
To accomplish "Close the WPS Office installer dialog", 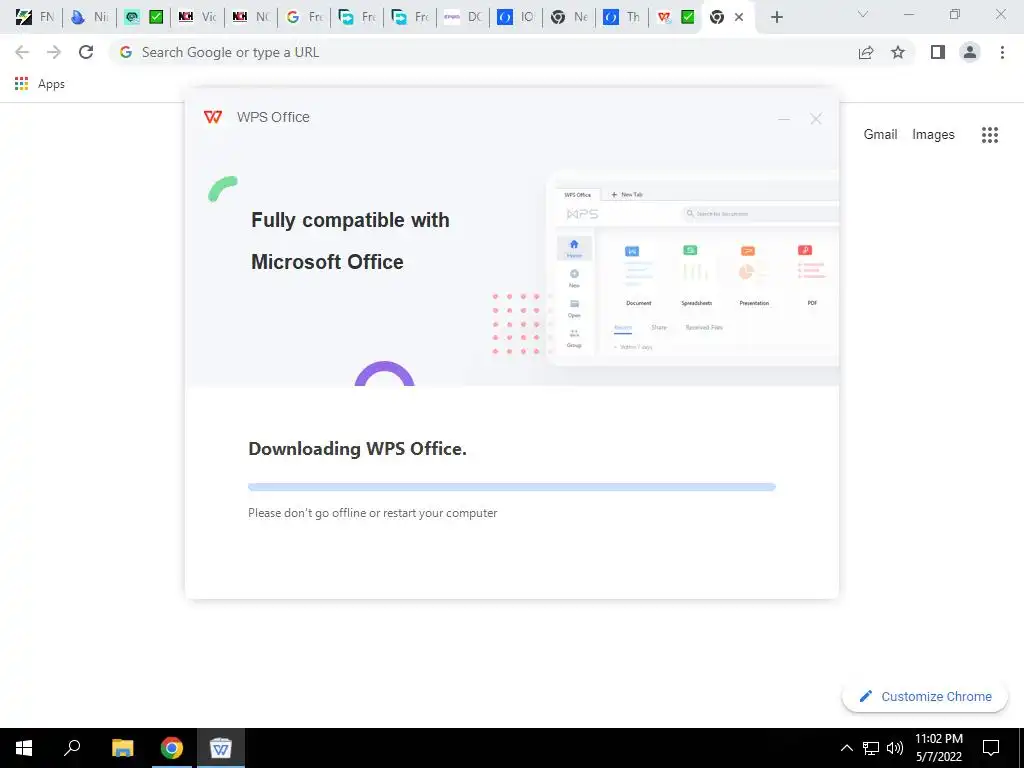I will [x=816, y=119].
